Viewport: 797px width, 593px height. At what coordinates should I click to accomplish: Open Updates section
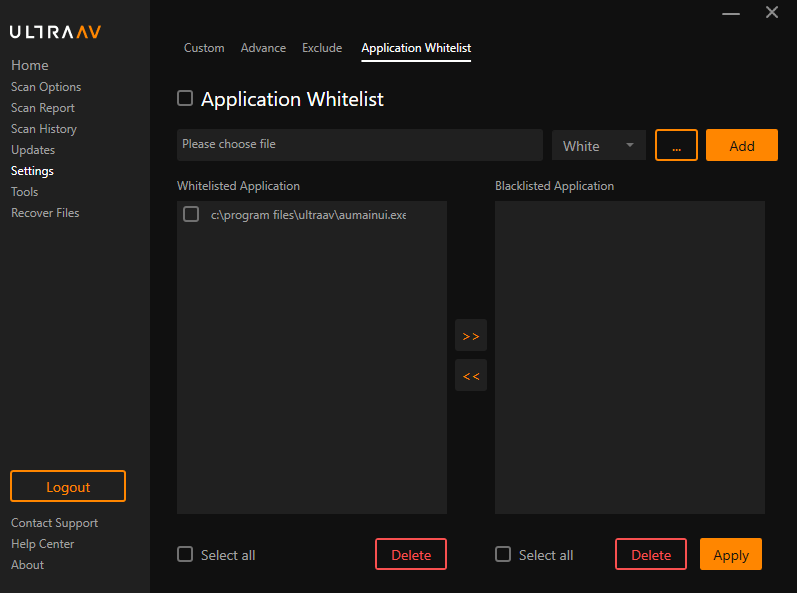[33, 150]
